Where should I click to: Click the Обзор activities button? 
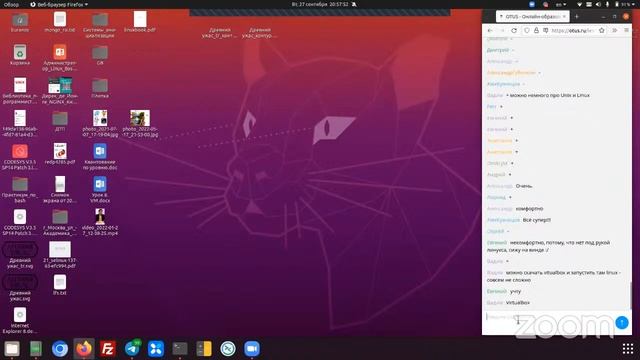coord(11,4)
